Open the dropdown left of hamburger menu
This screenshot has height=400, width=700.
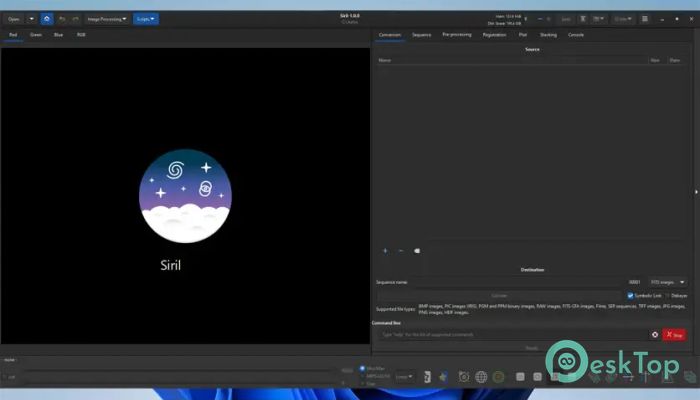pyautogui.click(x=623, y=19)
